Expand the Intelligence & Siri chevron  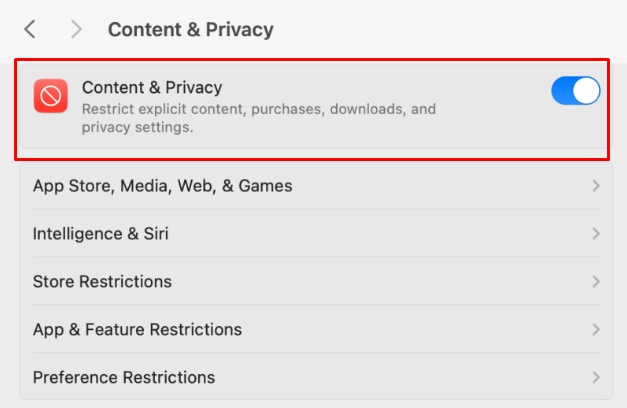click(596, 234)
